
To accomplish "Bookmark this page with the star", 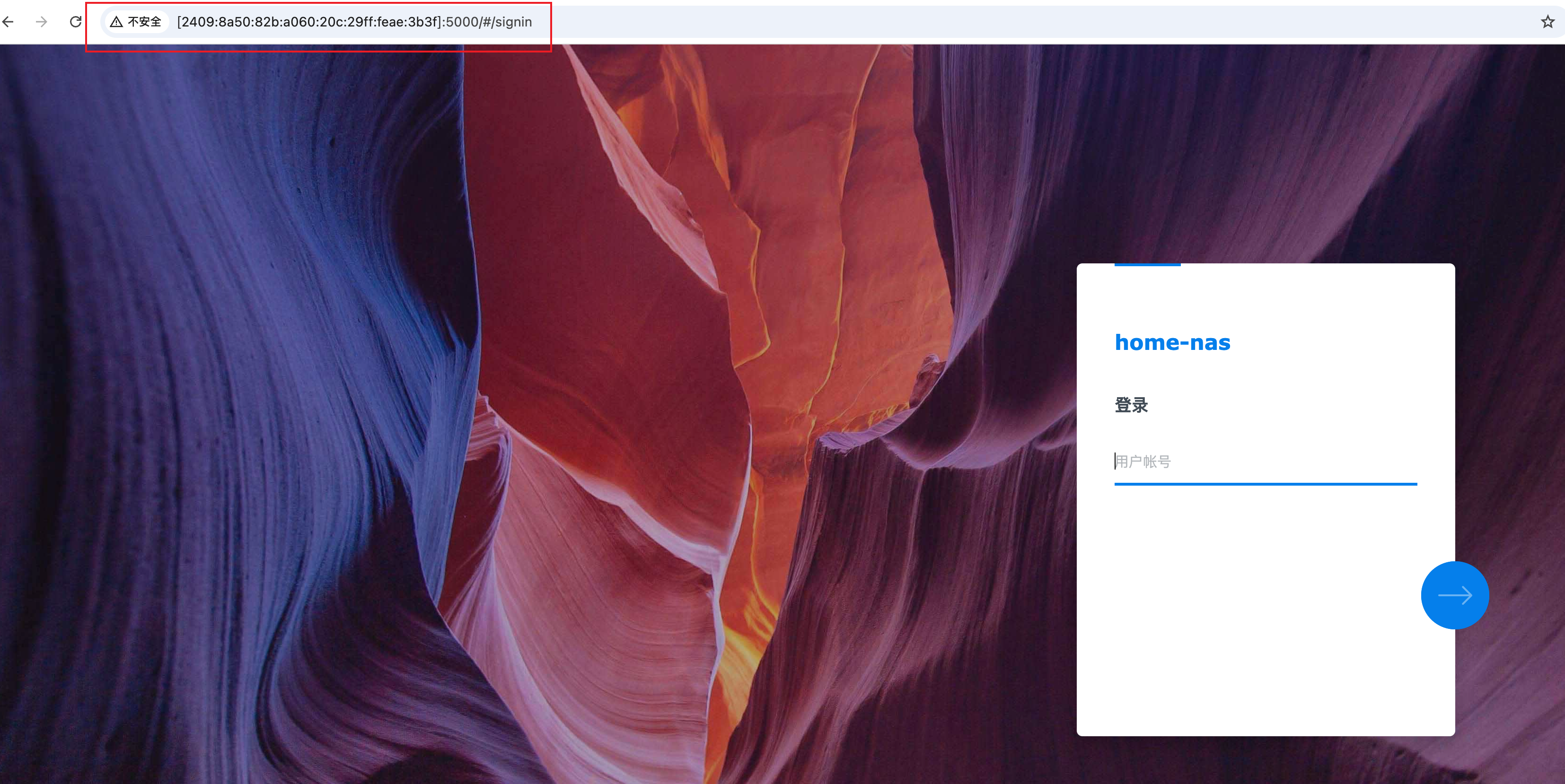I will pos(1547,22).
